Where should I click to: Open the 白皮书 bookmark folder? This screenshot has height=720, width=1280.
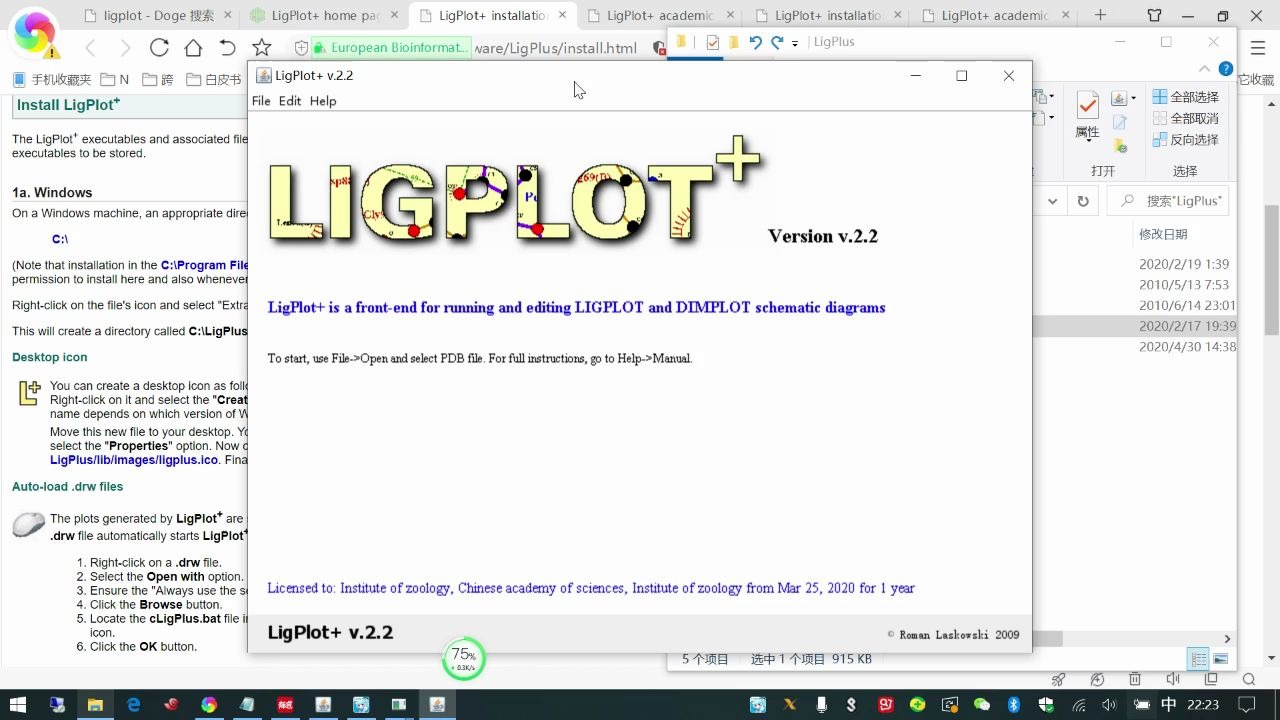pyautogui.click(x=213, y=80)
